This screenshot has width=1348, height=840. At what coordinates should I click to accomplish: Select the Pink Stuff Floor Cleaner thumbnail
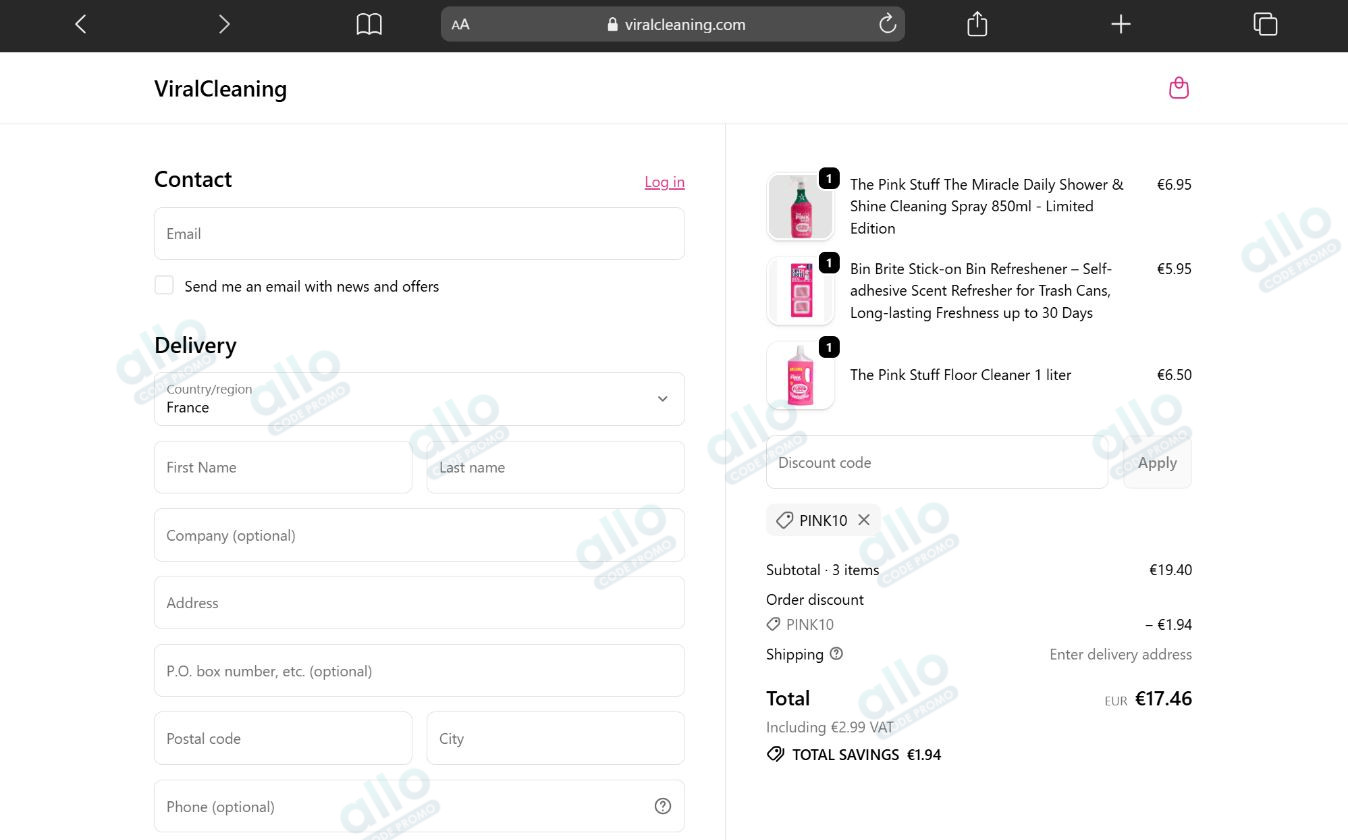coord(800,376)
